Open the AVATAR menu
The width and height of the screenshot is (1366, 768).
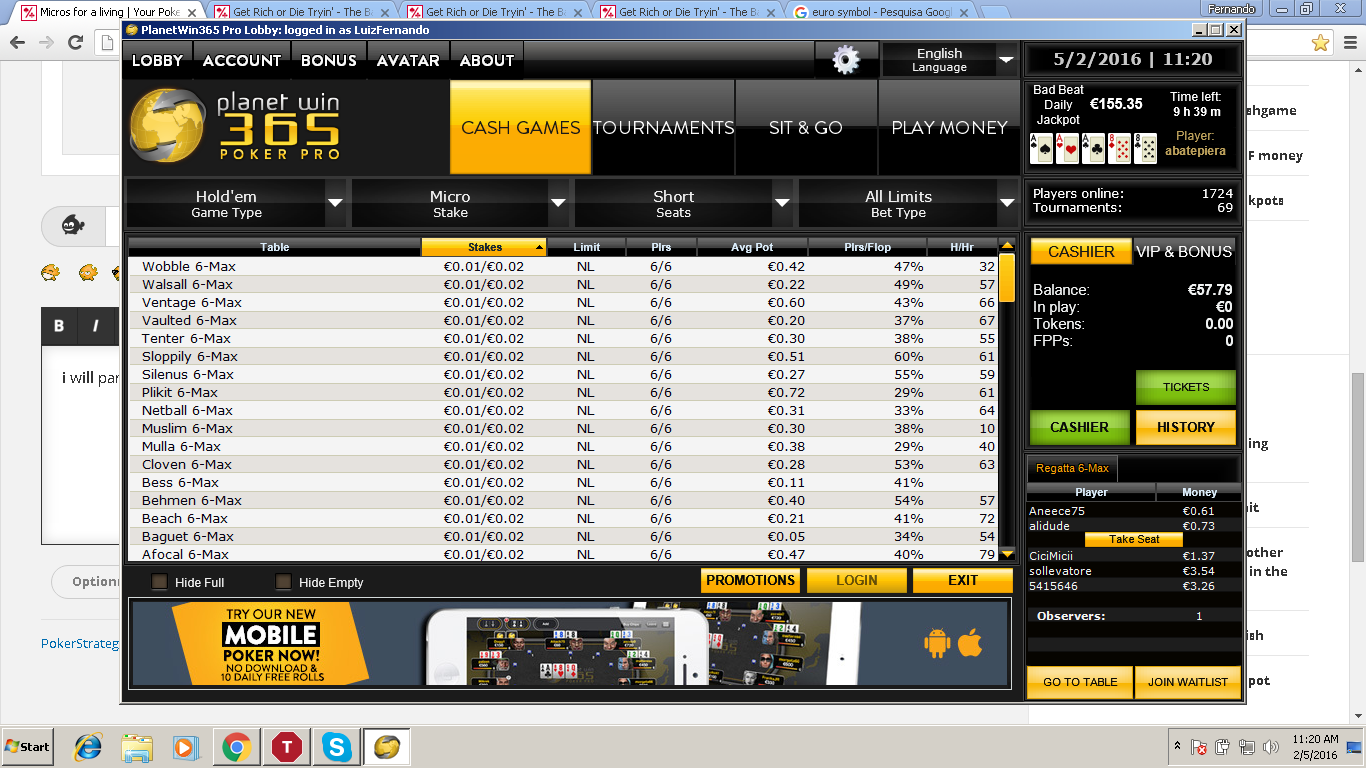(408, 60)
